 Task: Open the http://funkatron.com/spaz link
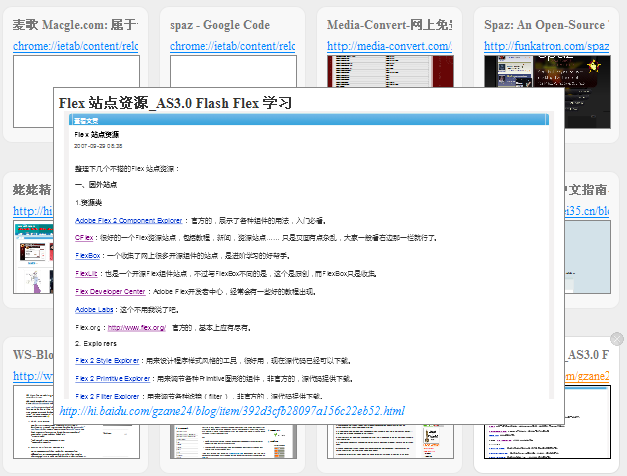click(x=547, y=46)
